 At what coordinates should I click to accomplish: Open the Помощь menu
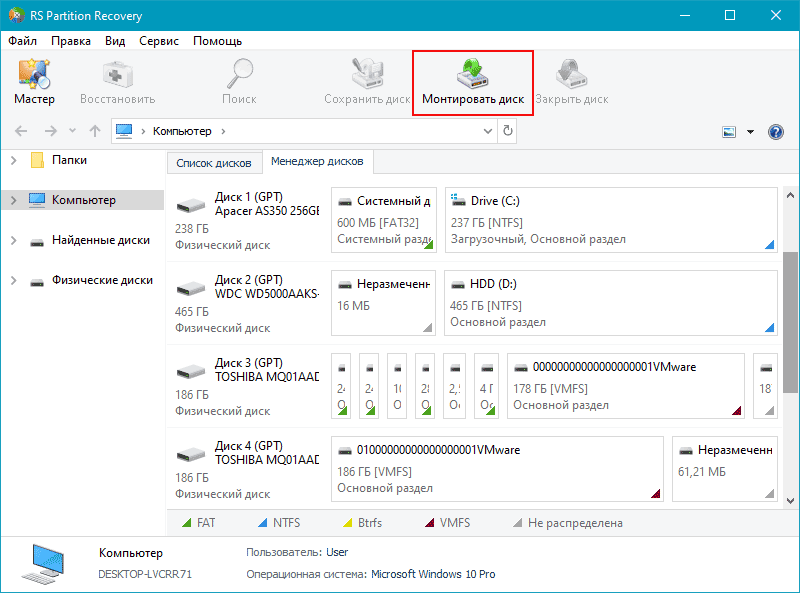[x=217, y=41]
